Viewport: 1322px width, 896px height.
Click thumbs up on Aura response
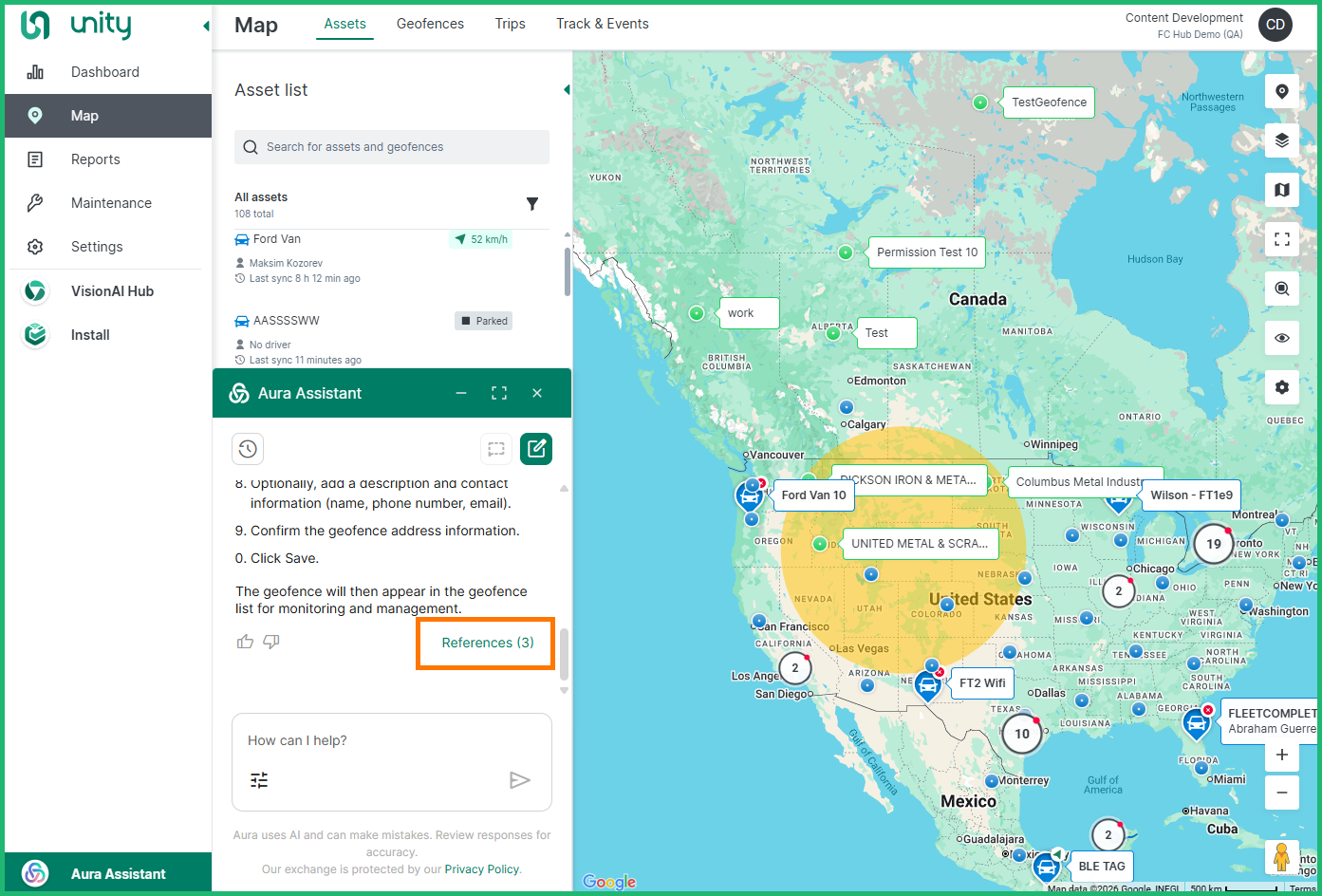point(245,642)
